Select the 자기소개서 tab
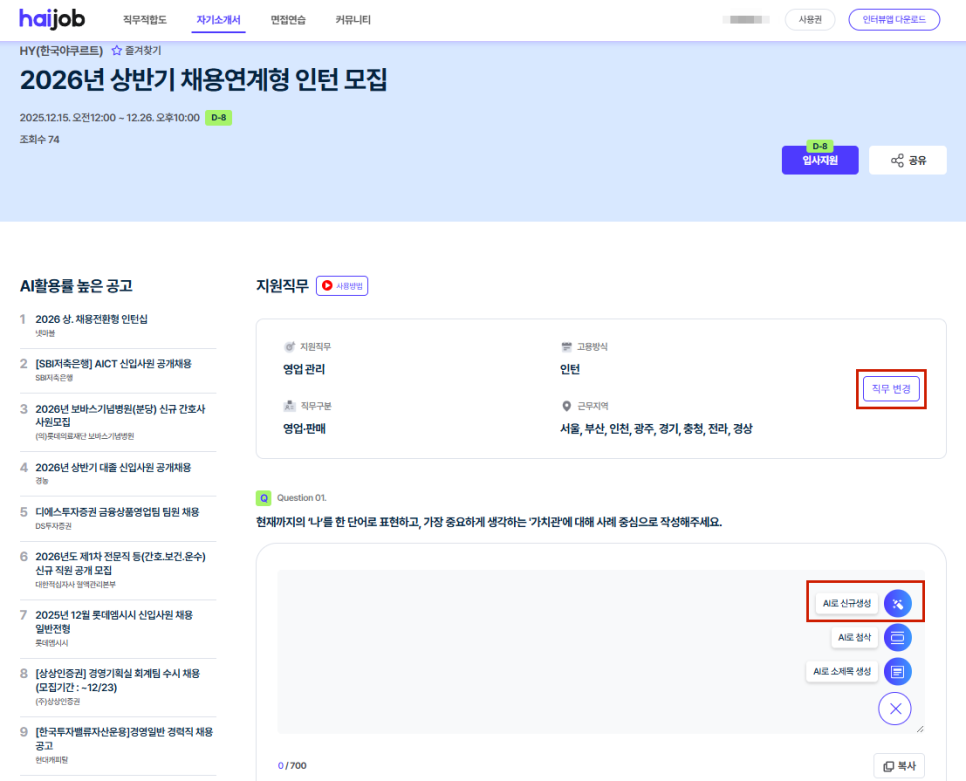The image size is (966, 781). pos(218,20)
